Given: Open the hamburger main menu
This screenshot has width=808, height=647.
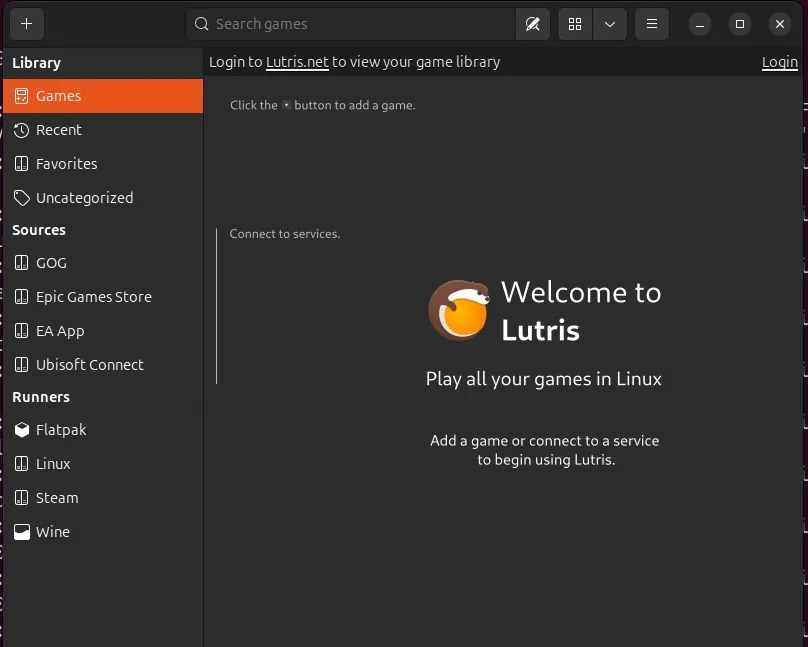Looking at the screenshot, I should (652, 24).
